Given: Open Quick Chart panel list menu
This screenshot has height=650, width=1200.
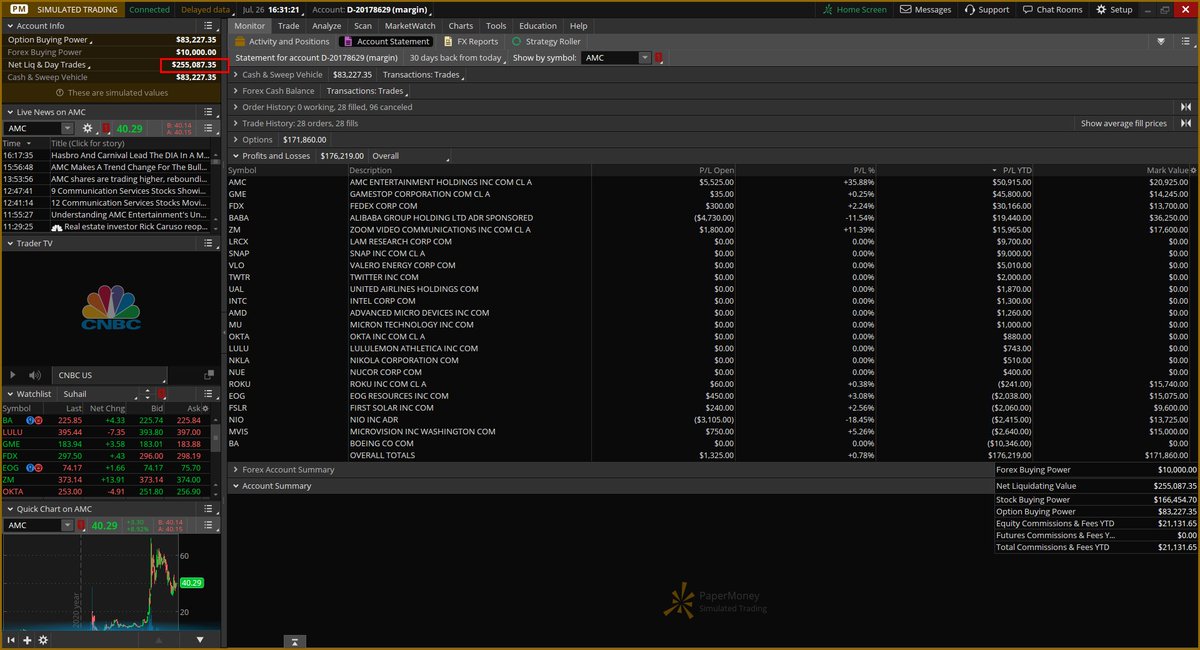Looking at the screenshot, I should click(x=209, y=509).
